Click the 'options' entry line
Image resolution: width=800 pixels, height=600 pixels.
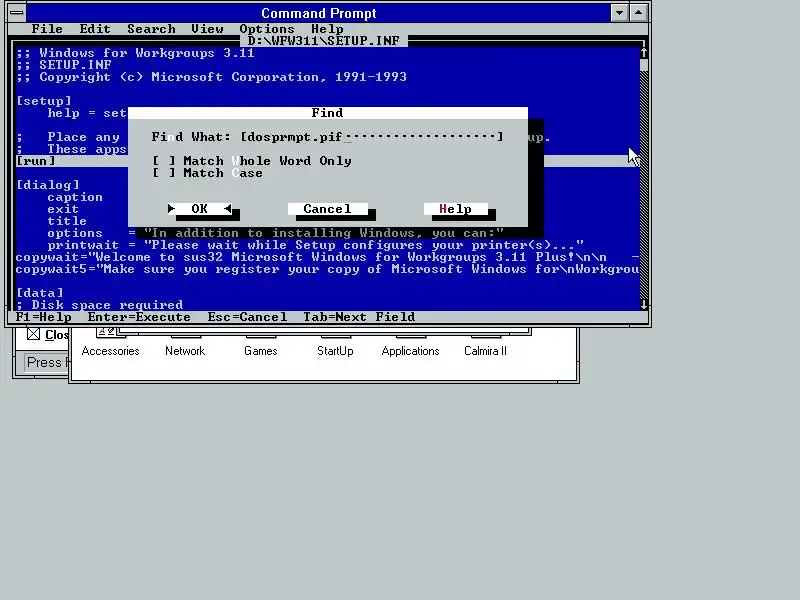pyautogui.click(x=276, y=233)
